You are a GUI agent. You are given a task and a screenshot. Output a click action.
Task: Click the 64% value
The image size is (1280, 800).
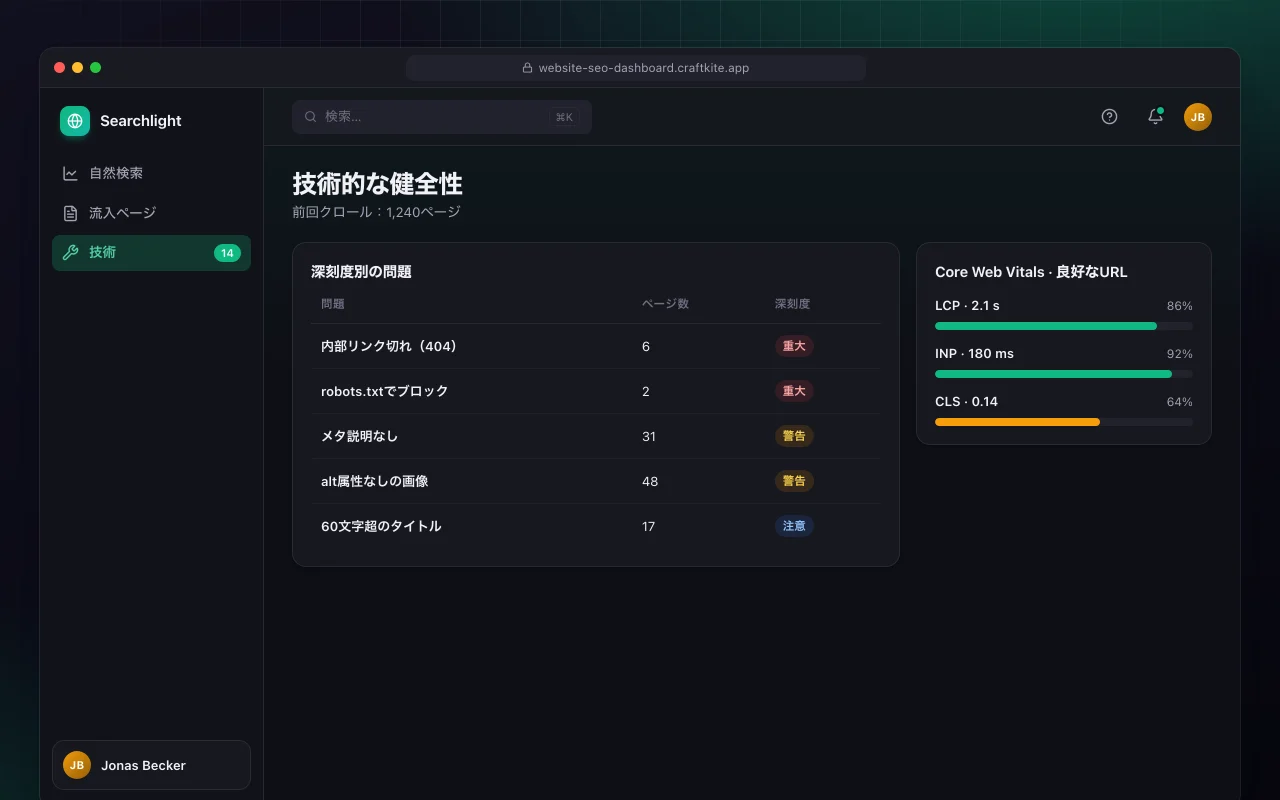[x=1179, y=402]
